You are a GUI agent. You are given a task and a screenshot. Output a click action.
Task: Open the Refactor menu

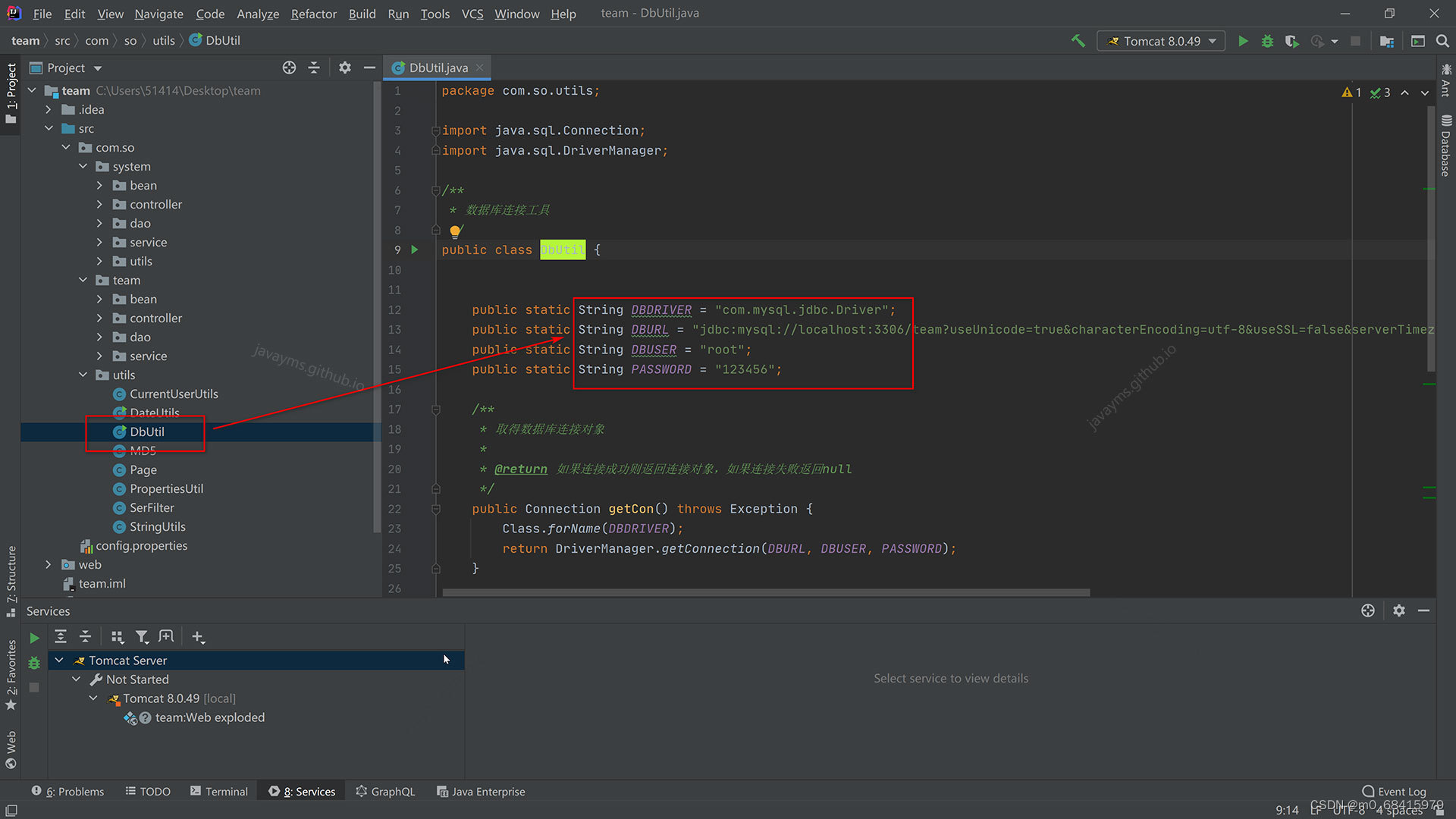click(x=313, y=14)
